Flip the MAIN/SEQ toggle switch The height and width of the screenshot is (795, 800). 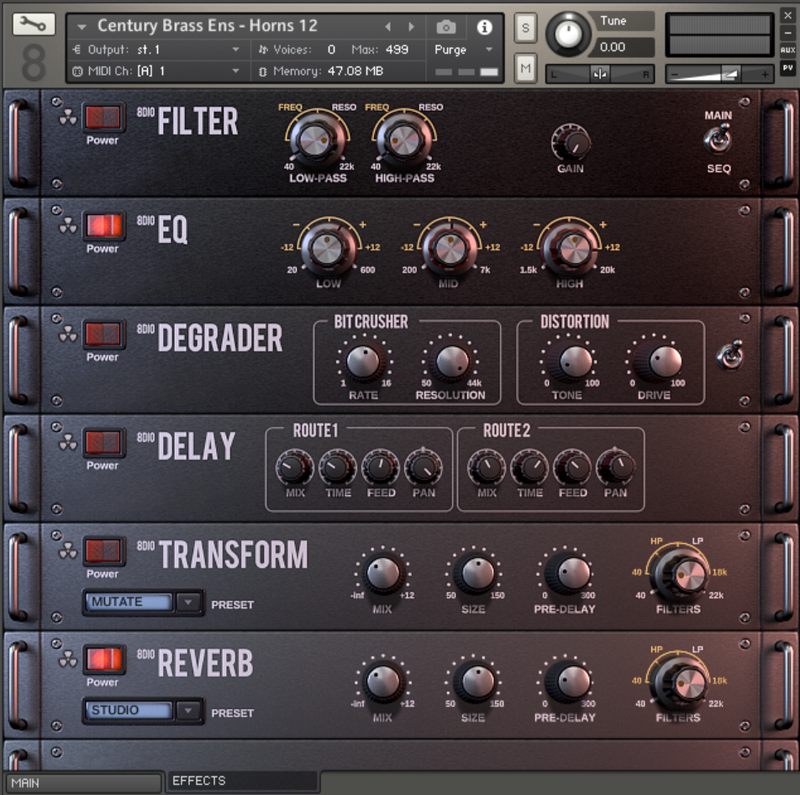[718, 140]
